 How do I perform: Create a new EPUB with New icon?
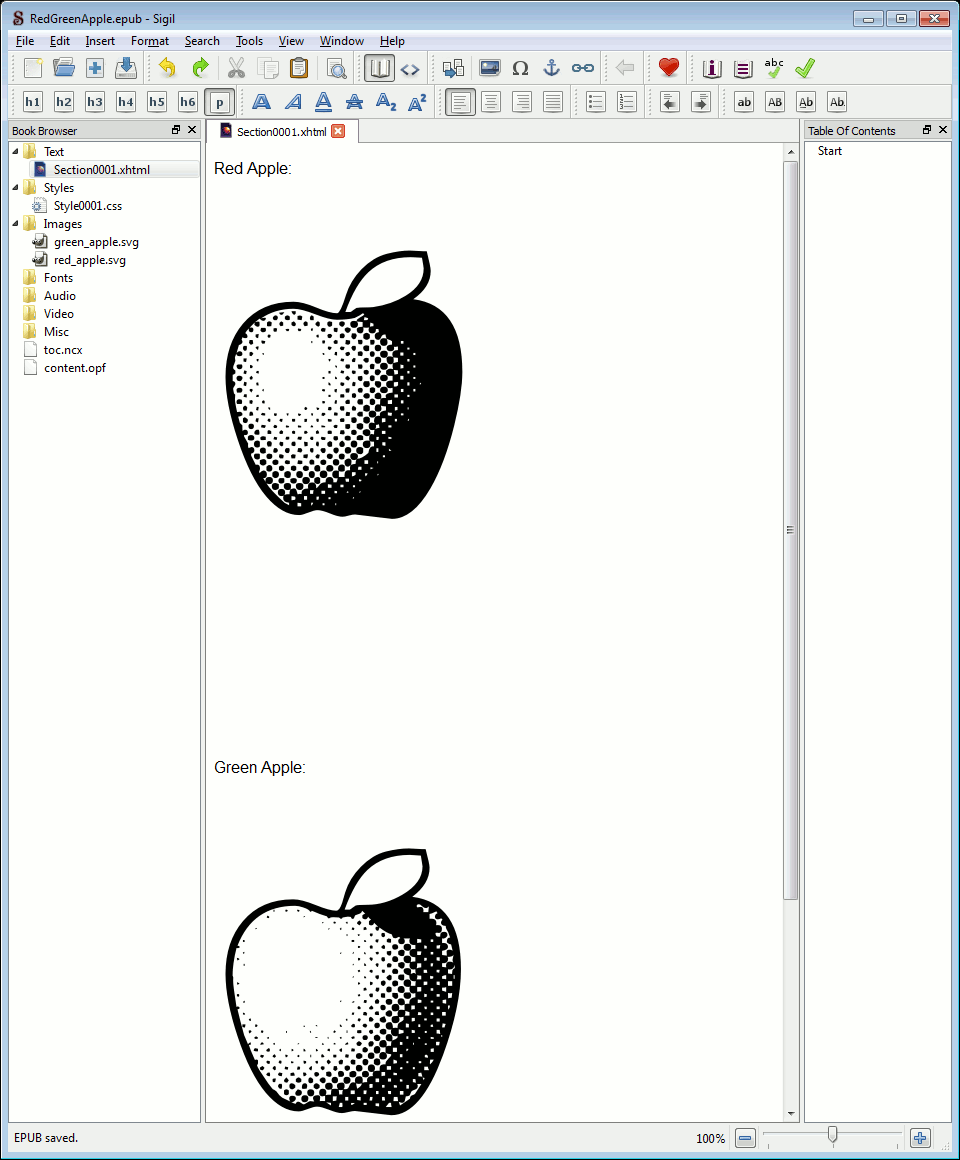(x=33, y=68)
